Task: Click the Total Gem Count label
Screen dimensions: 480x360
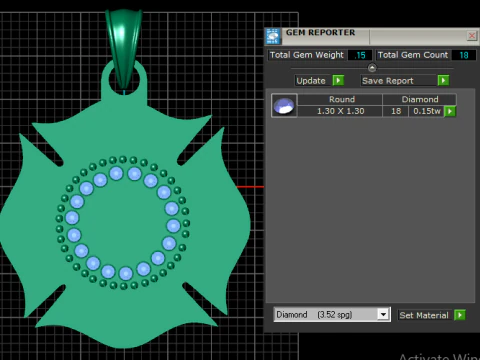Action: point(413,55)
